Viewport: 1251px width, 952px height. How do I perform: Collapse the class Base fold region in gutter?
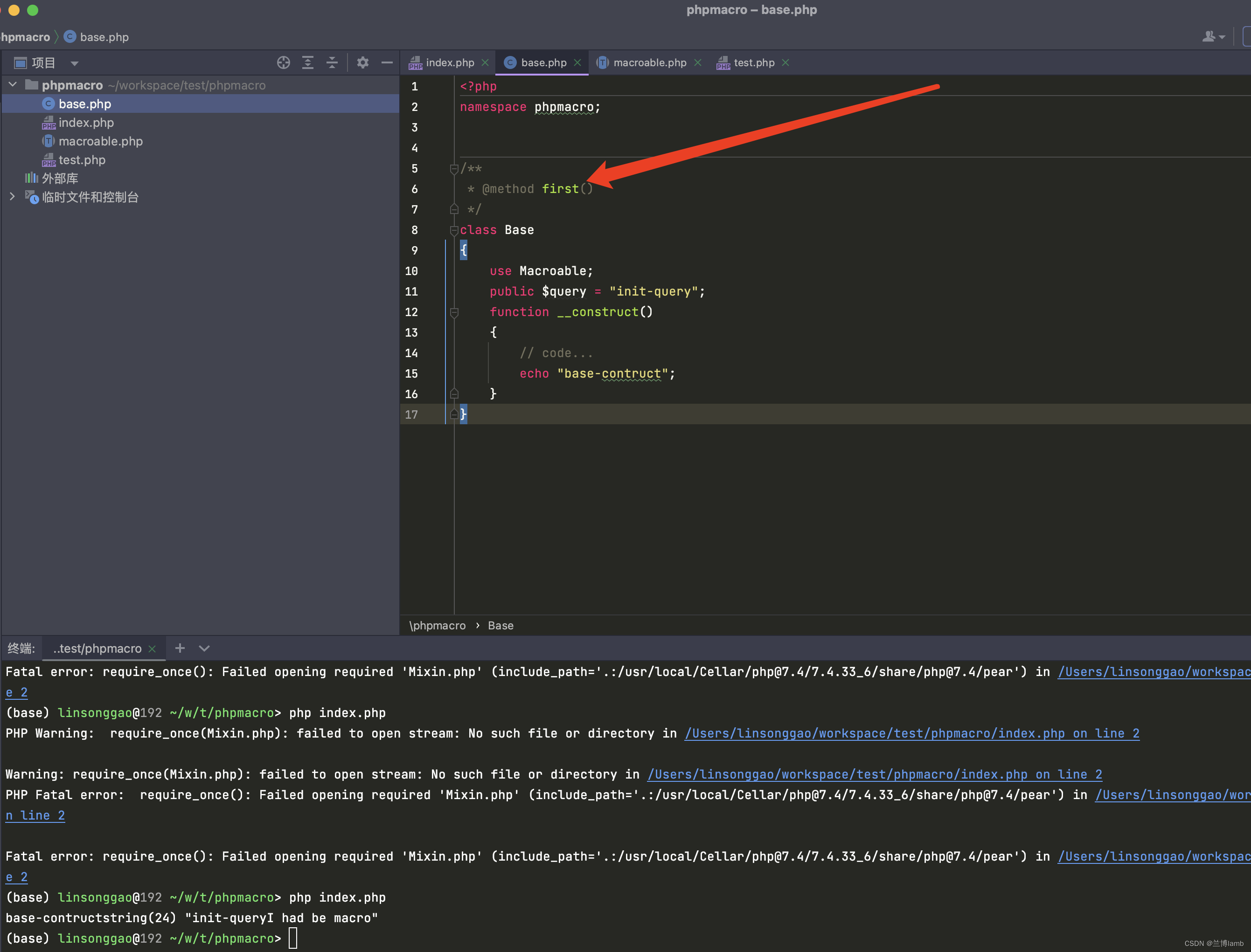click(x=454, y=231)
